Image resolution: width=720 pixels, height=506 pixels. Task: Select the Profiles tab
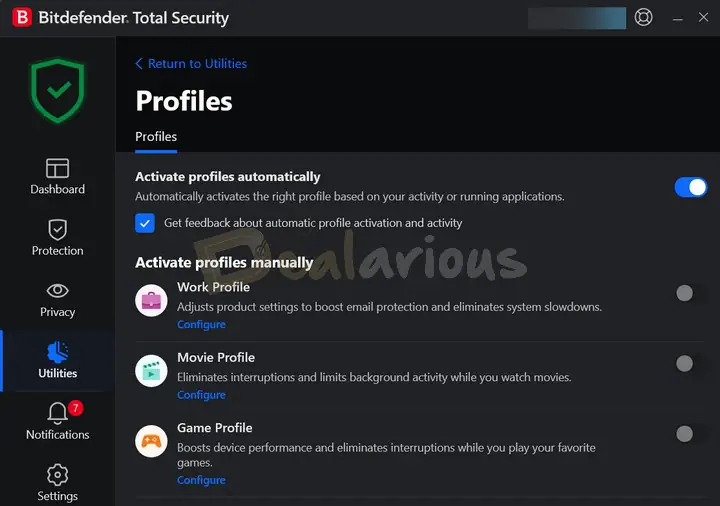[x=156, y=137]
